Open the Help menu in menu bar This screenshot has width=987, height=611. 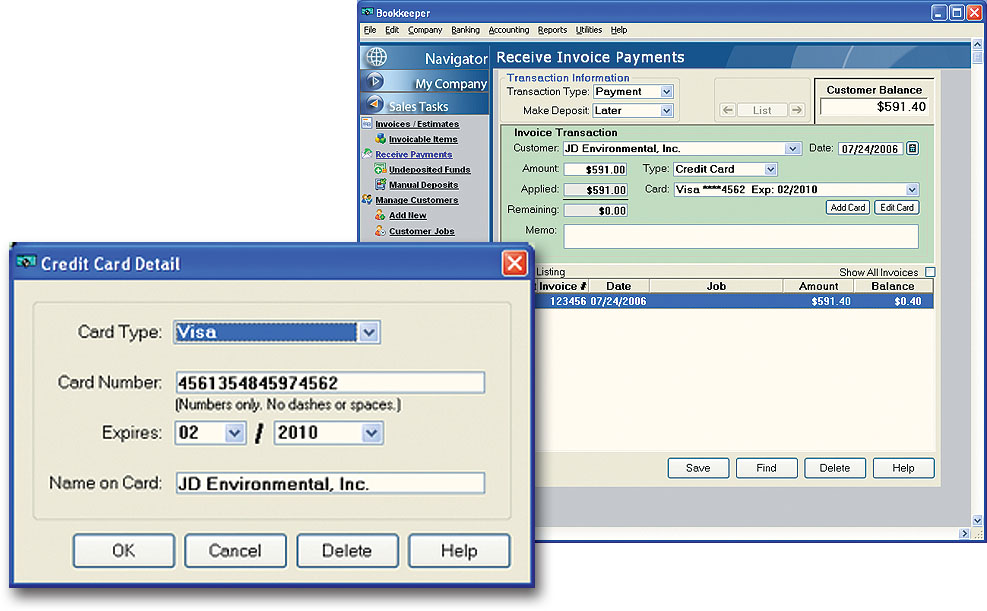pyautogui.click(x=619, y=30)
